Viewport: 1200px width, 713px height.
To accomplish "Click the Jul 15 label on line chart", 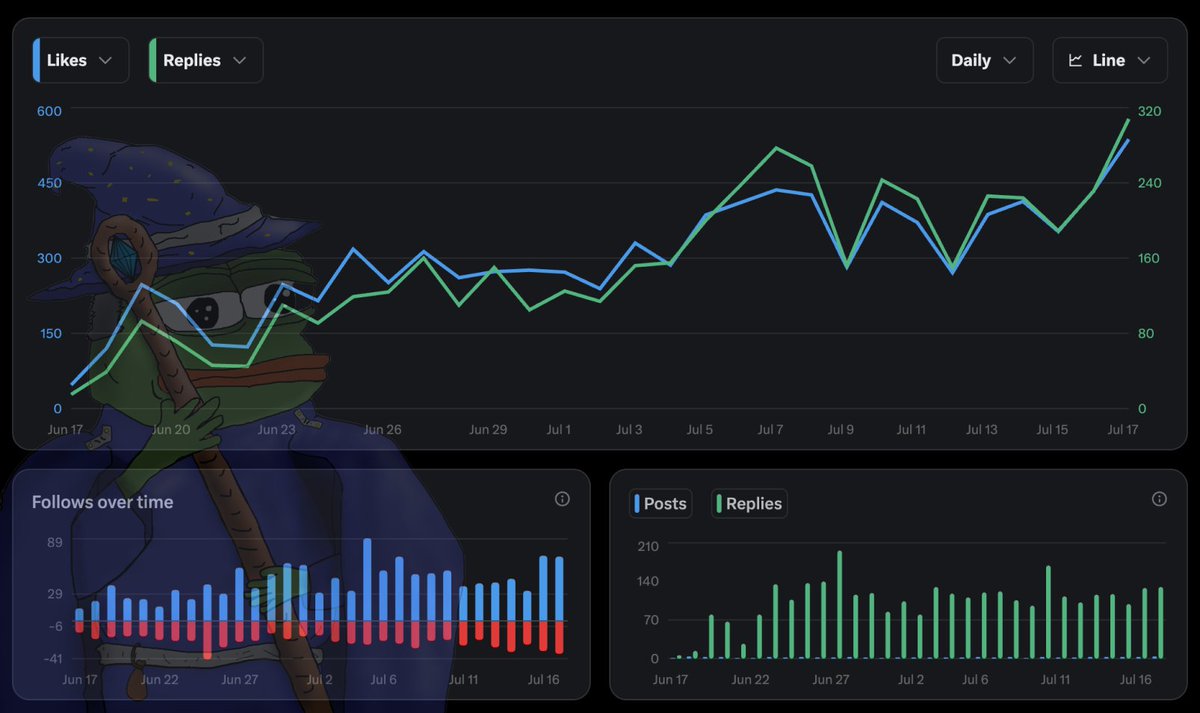I will click(1052, 430).
